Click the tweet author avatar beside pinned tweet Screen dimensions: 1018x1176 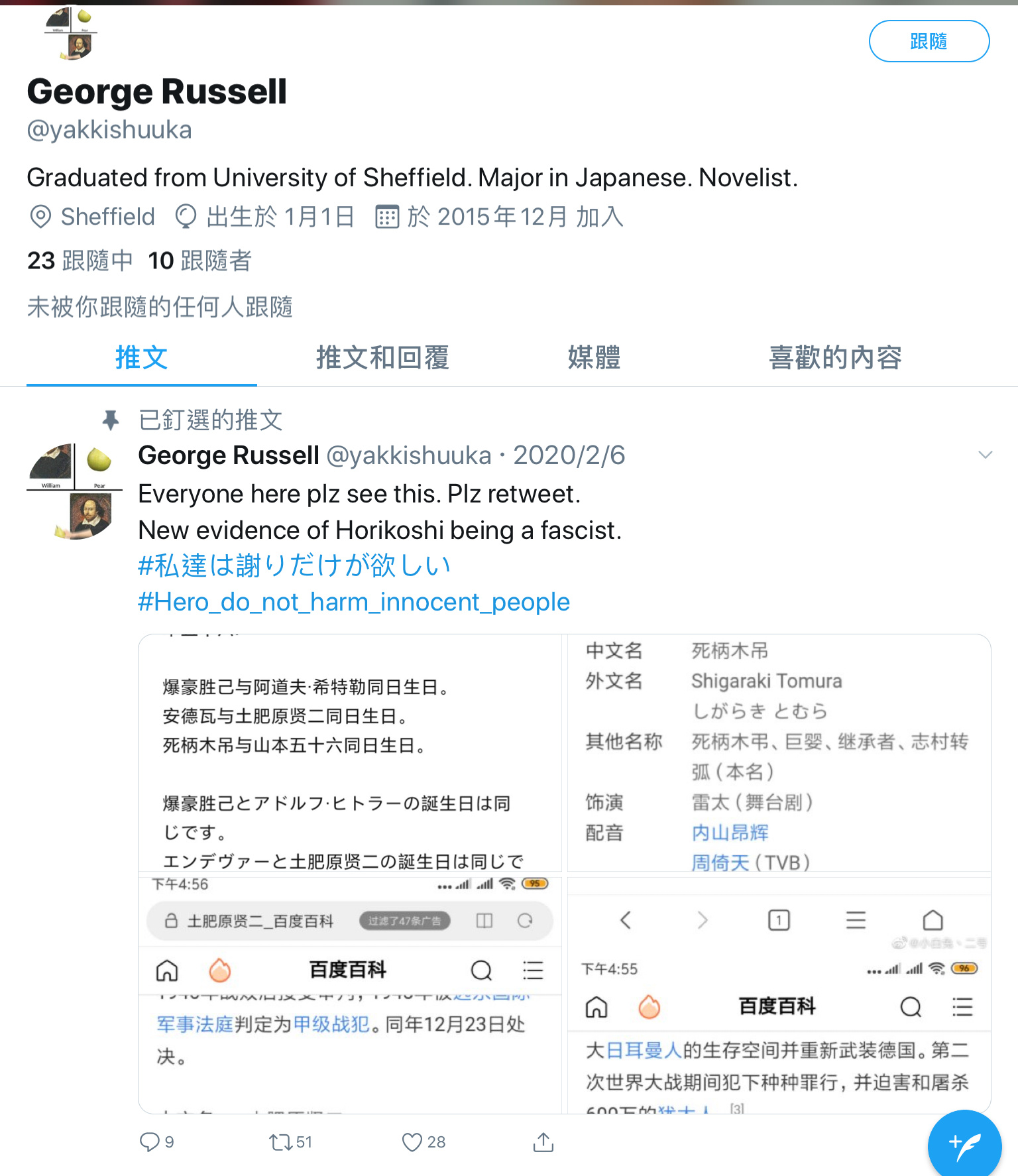click(x=74, y=491)
